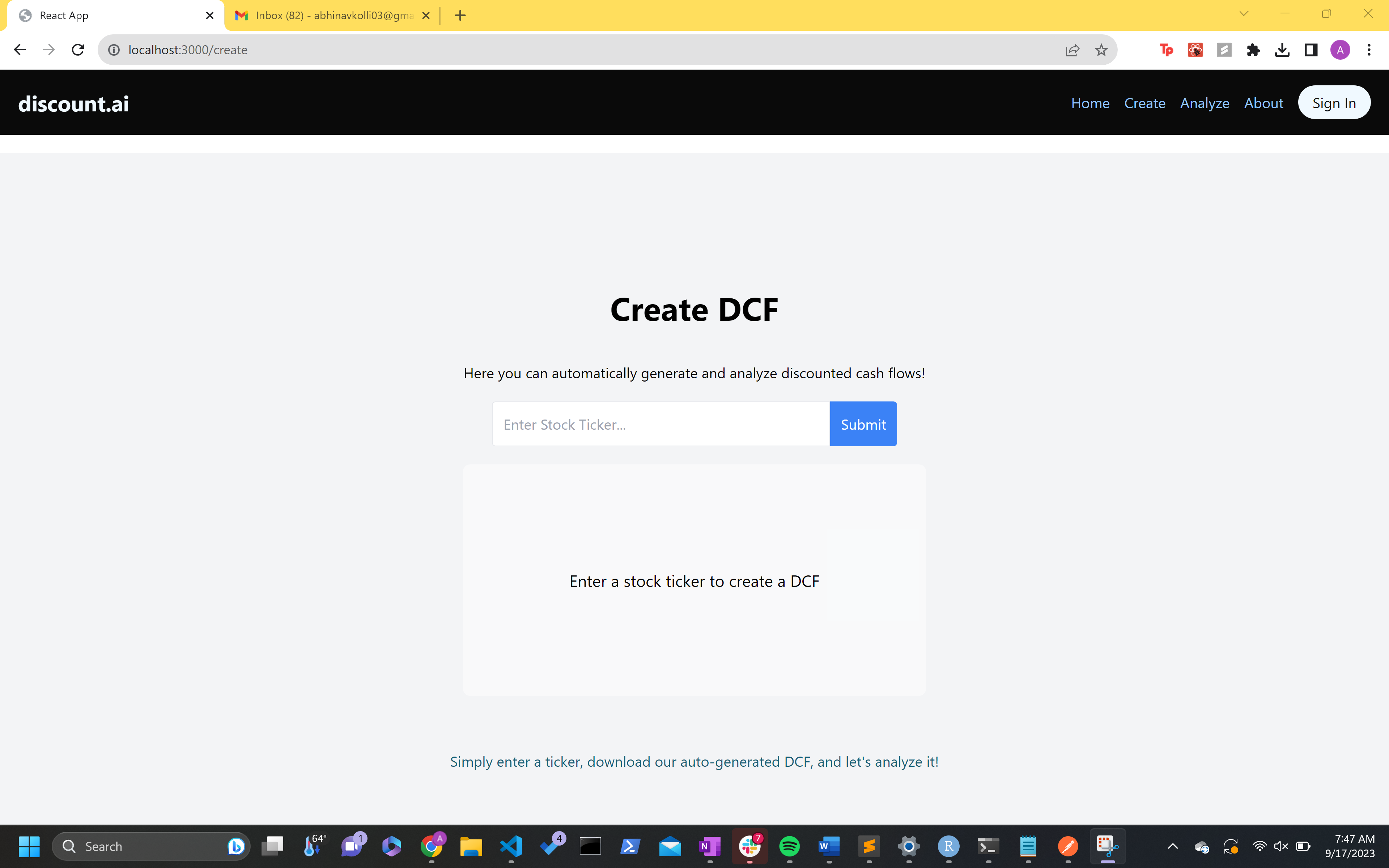This screenshot has width=1389, height=868.
Task: Toggle the browser side panel icon
Action: coord(1311,50)
